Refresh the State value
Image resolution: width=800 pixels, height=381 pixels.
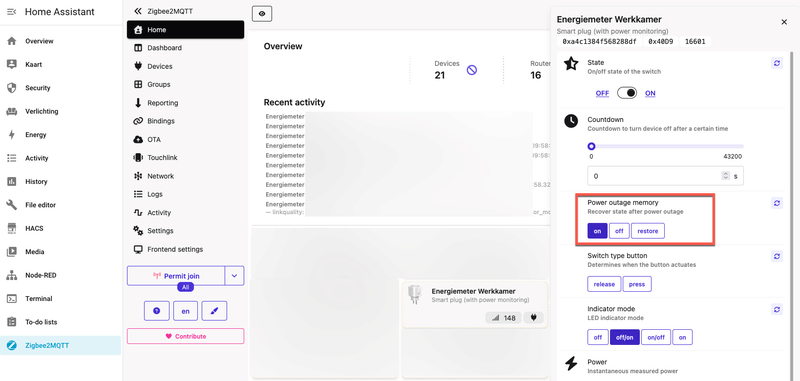click(777, 63)
